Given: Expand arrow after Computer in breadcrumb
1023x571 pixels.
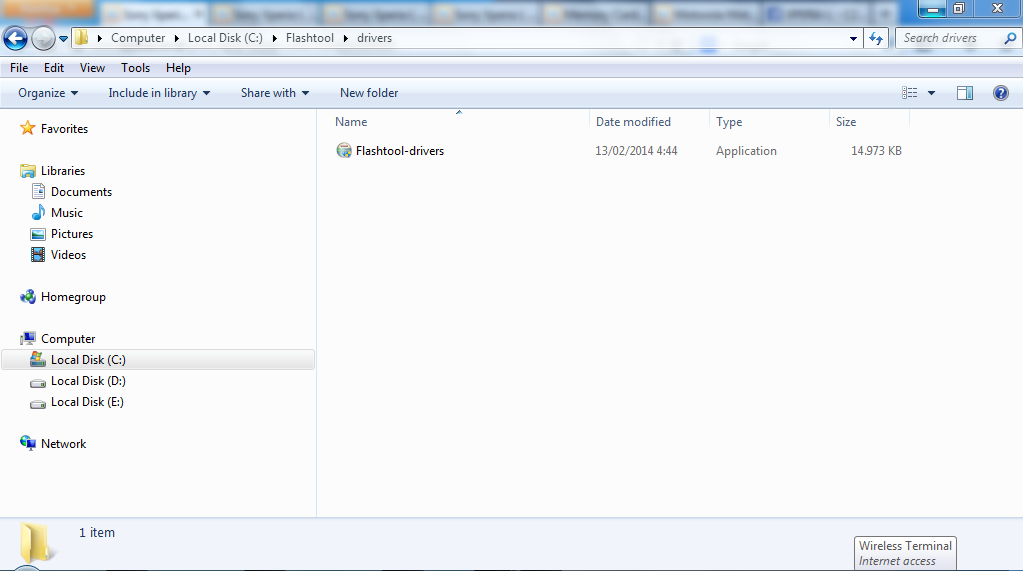Looking at the screenshot, I should pos(177,39).
